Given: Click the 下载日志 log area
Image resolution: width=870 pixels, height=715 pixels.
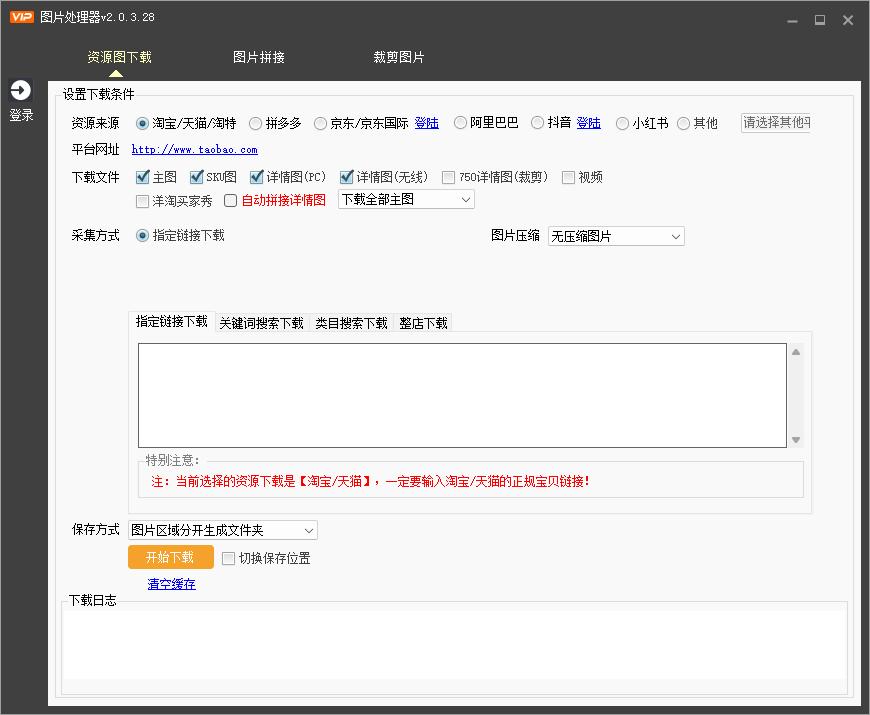Looking at the screenshot, I should click(454, 645).
